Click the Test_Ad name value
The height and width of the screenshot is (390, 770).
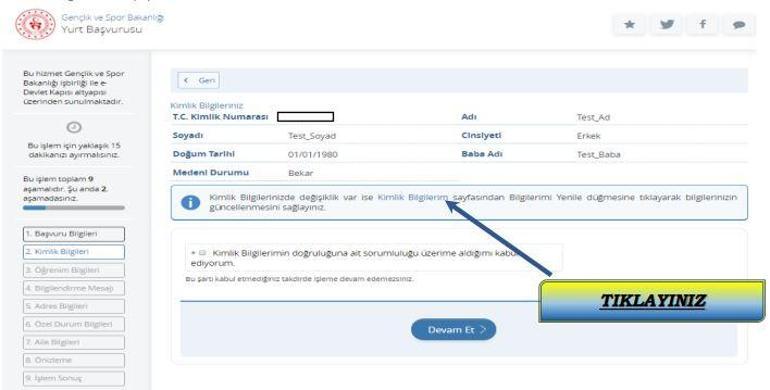tap(593, 117)
